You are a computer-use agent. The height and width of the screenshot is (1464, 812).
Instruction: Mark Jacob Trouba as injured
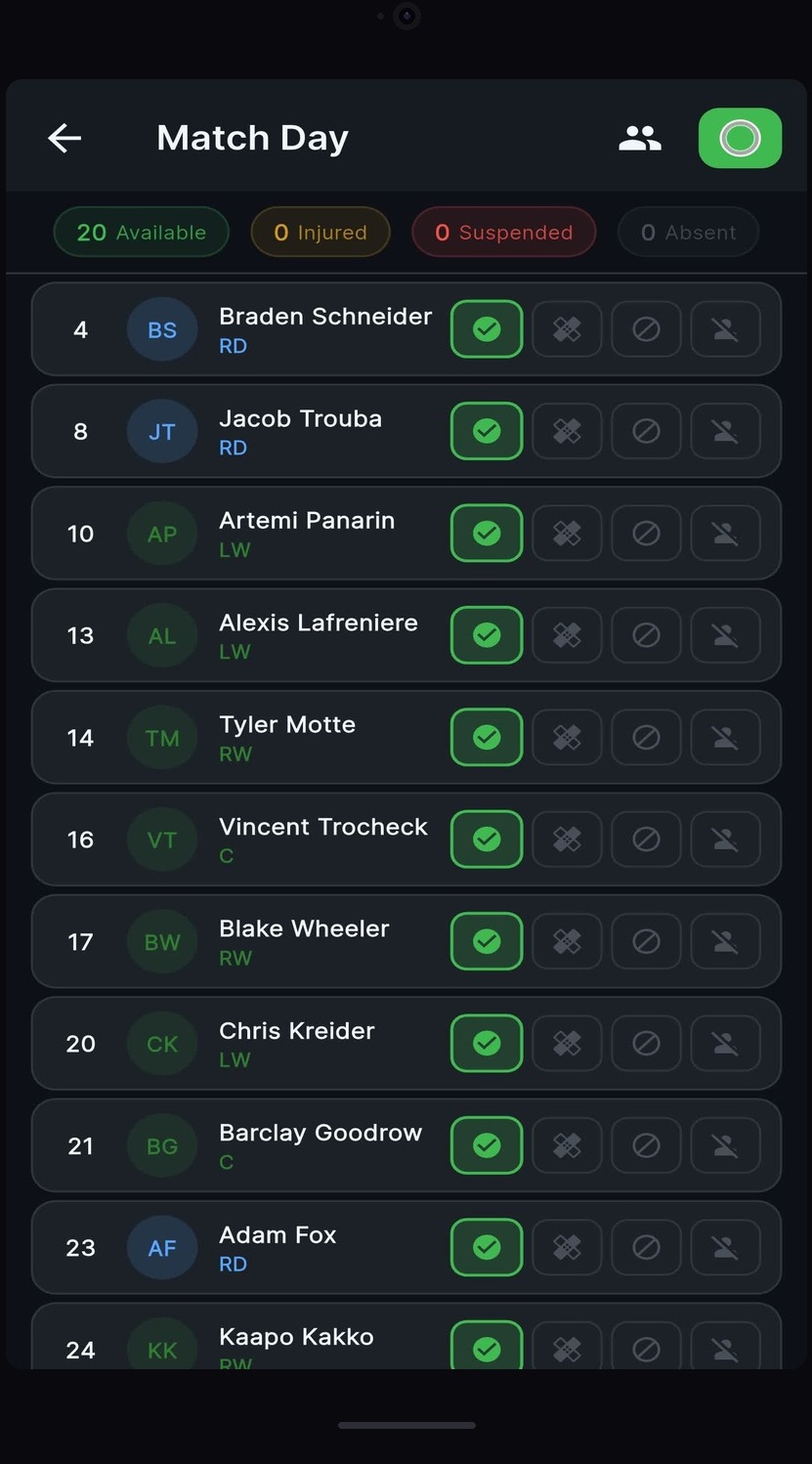click(567, 431)
